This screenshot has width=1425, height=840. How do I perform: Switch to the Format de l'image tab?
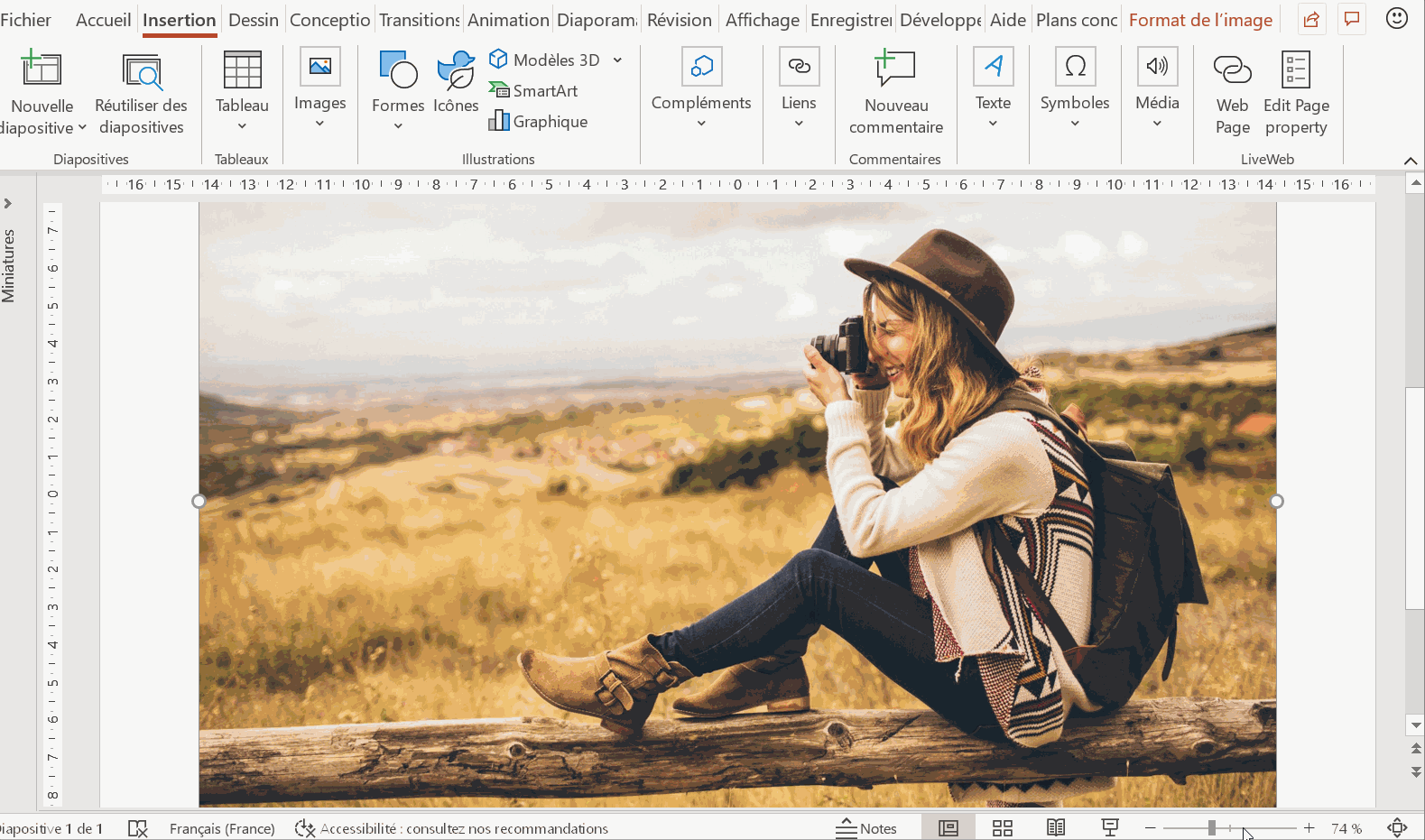1200,20
